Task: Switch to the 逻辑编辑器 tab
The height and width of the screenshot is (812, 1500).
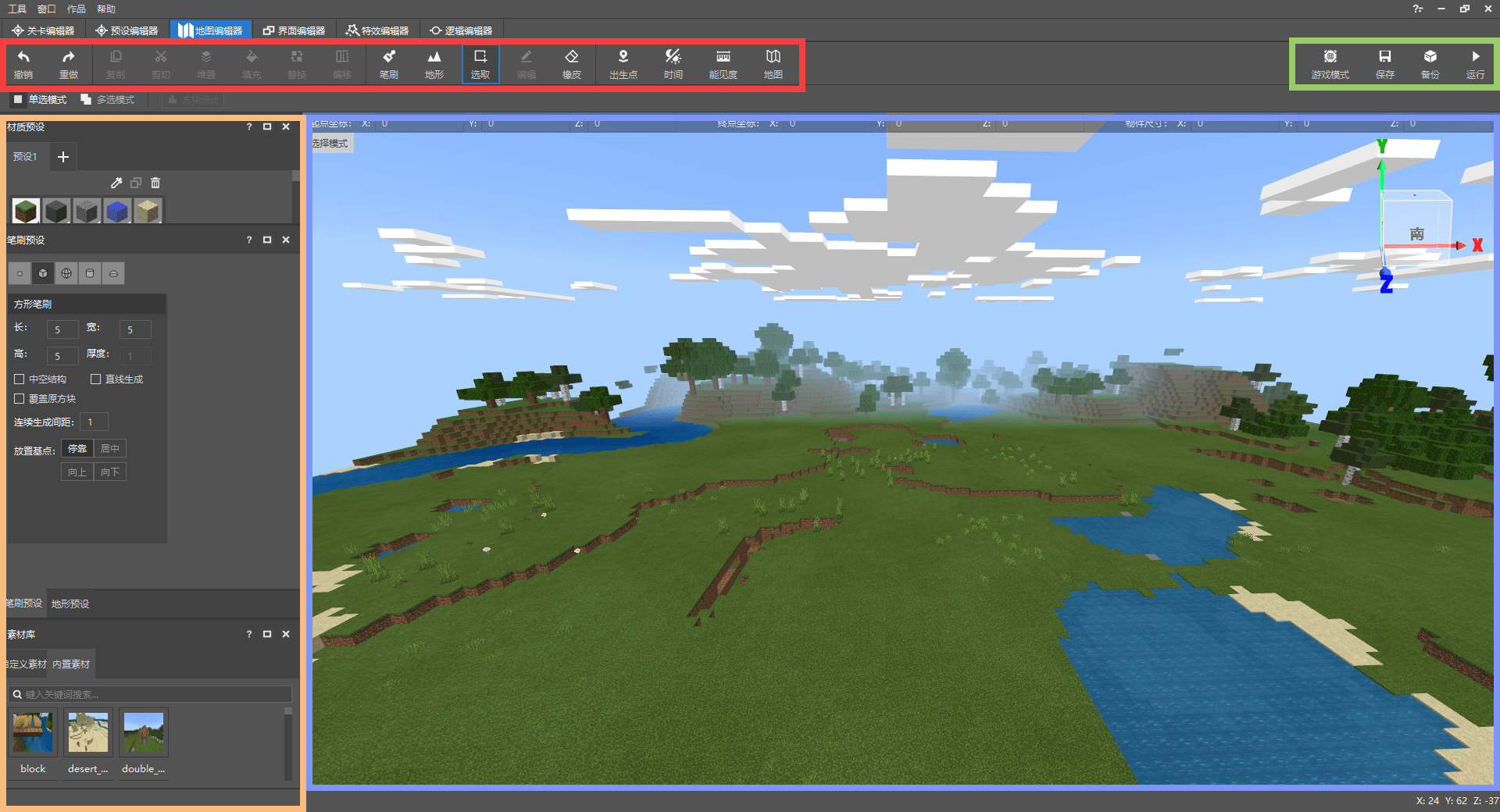Action: [x=461, y=30]
